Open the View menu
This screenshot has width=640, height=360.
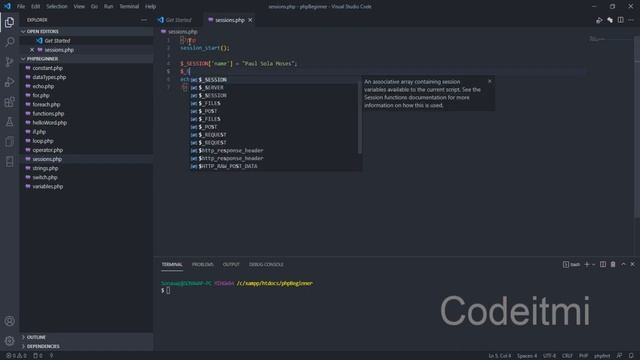coord(79,7)
